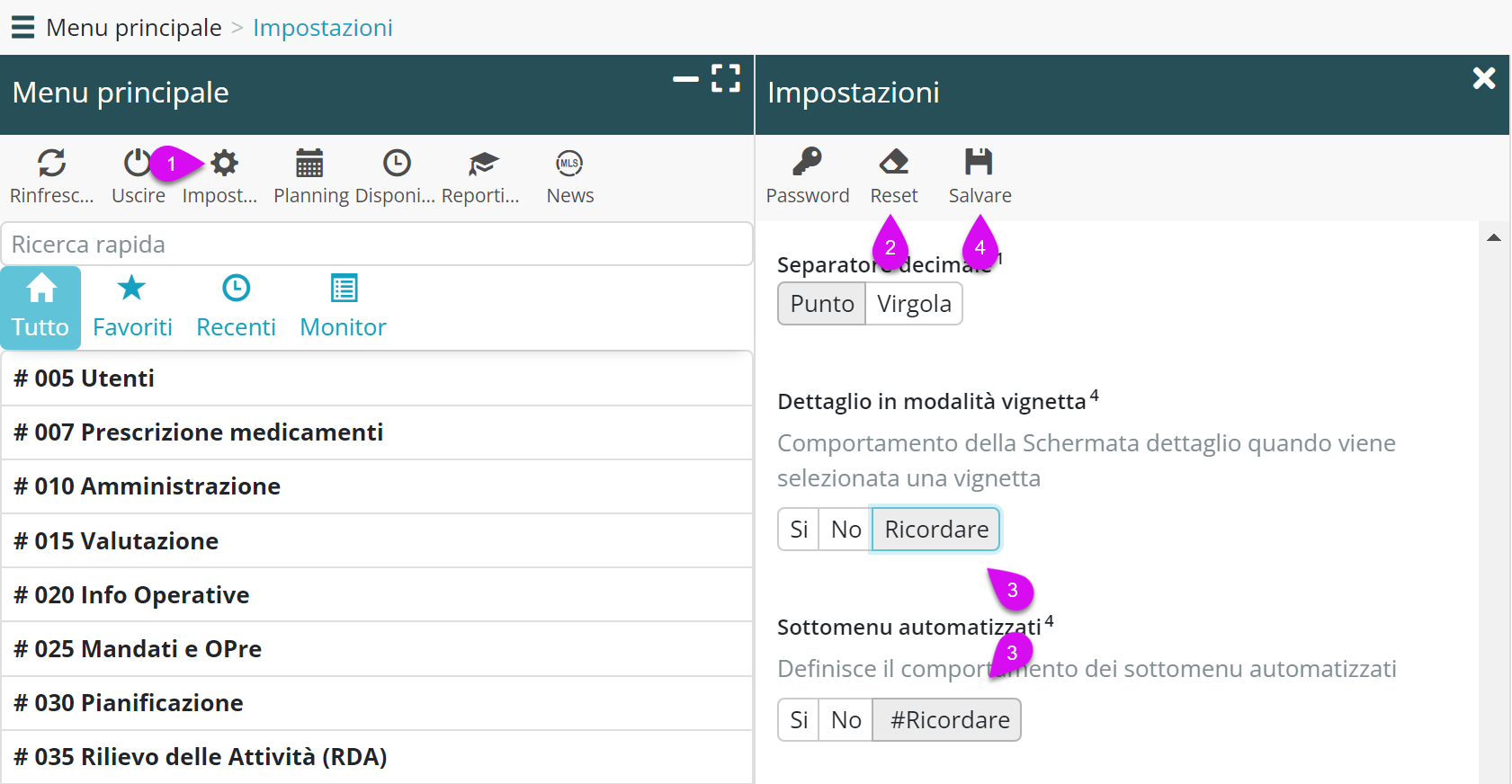Click the Password key icon

pos(807,163)
